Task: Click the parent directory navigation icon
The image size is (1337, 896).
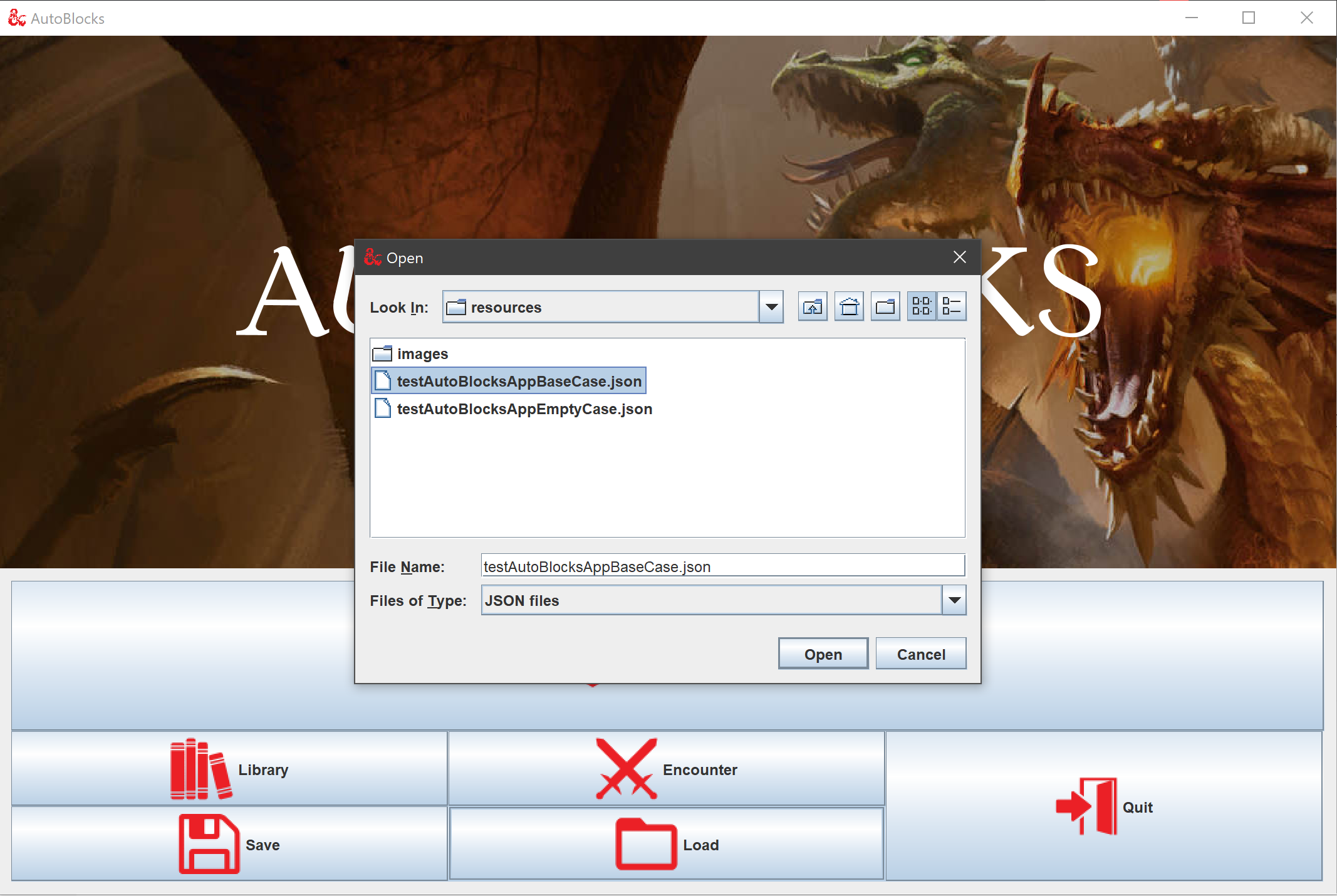Action: (x=813, y=306)
